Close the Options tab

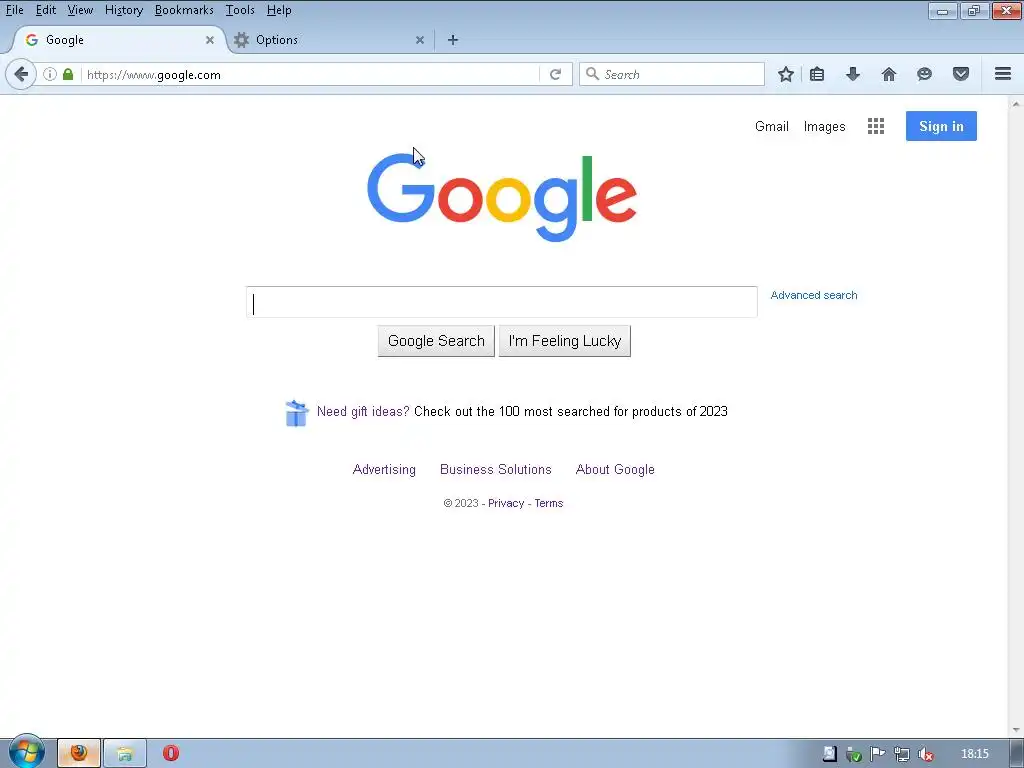(420, 40)
